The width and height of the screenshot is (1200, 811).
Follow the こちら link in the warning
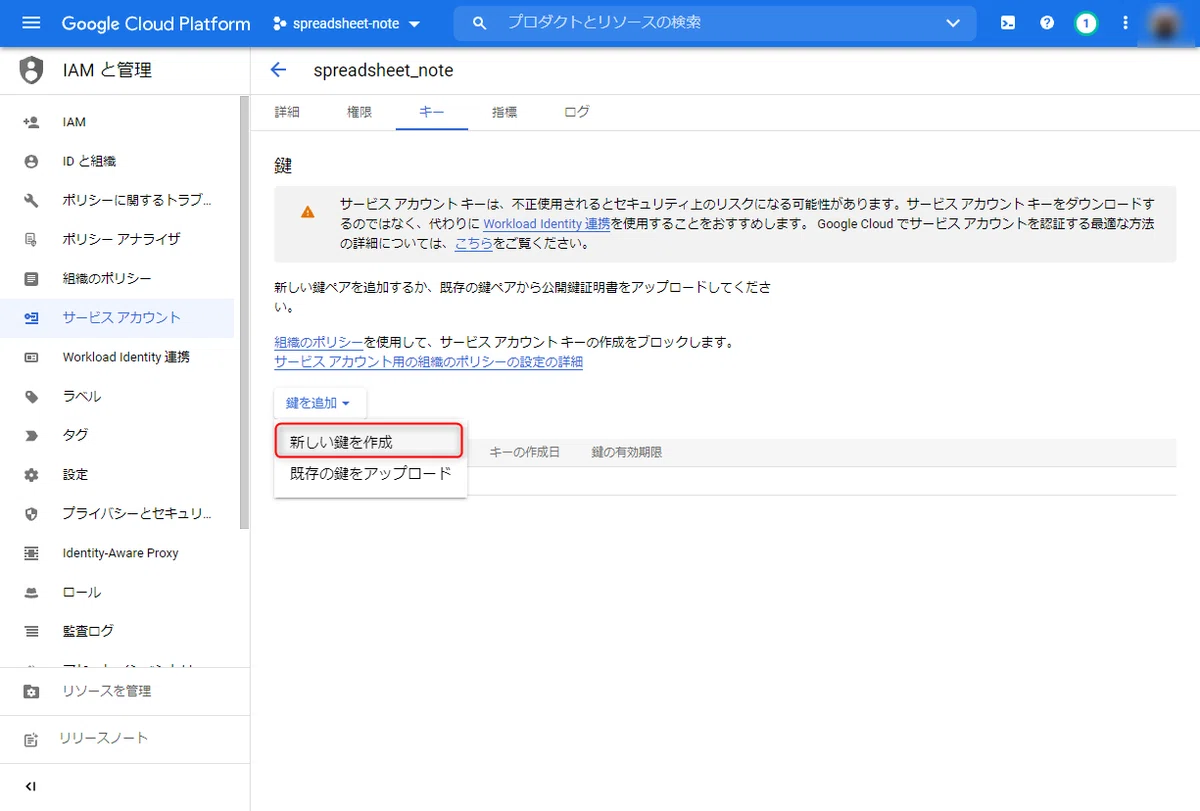click(x=474, y=243)
